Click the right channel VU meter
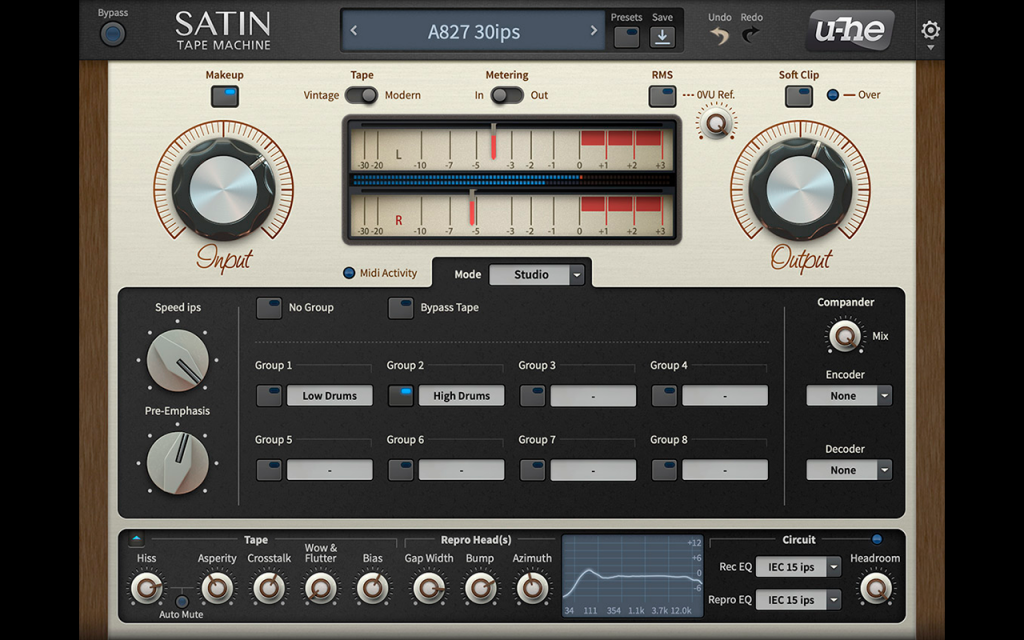 click(x=511, y=212)
